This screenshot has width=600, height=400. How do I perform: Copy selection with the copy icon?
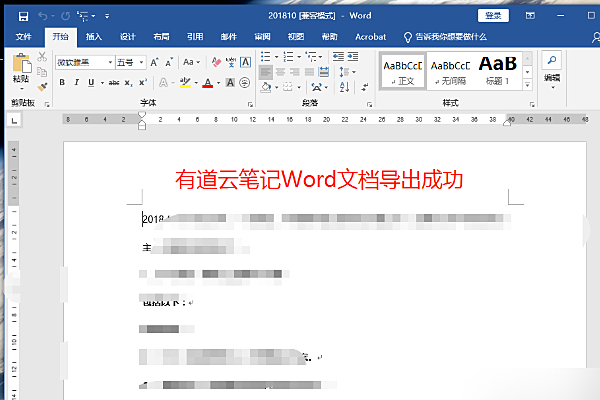(x=42, y=72)
